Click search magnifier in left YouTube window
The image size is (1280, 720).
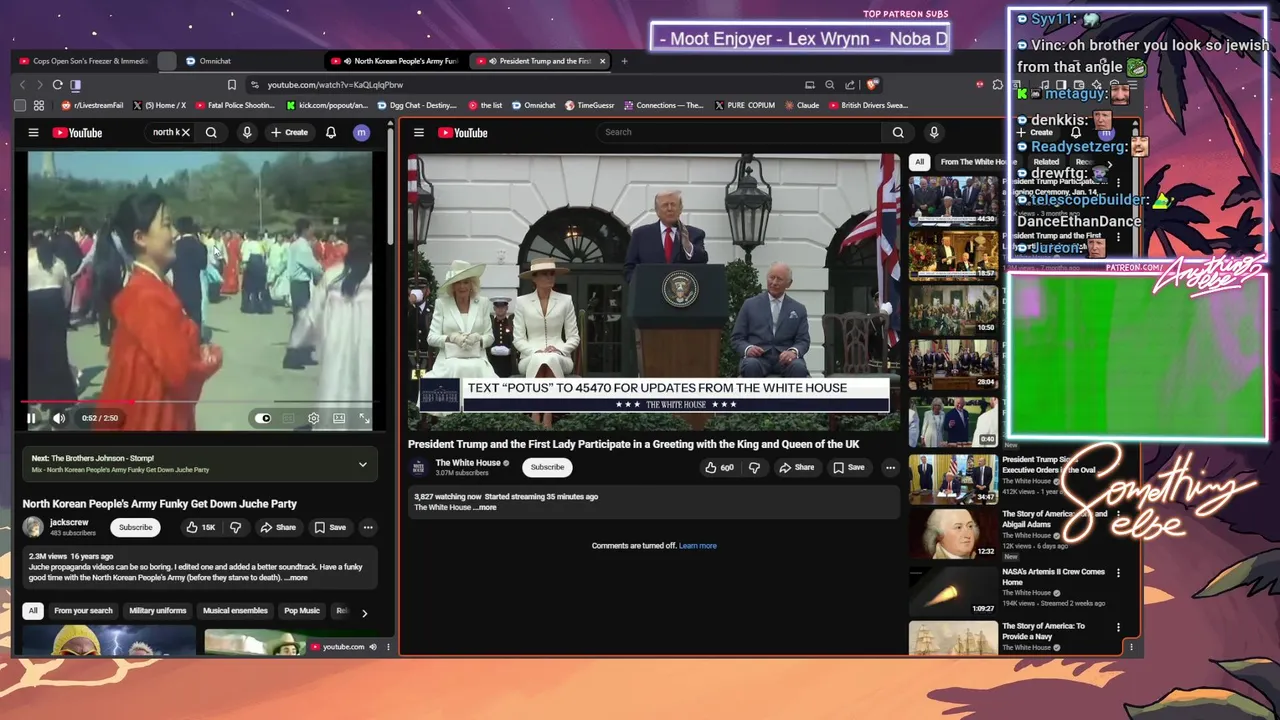click(211, 132)
